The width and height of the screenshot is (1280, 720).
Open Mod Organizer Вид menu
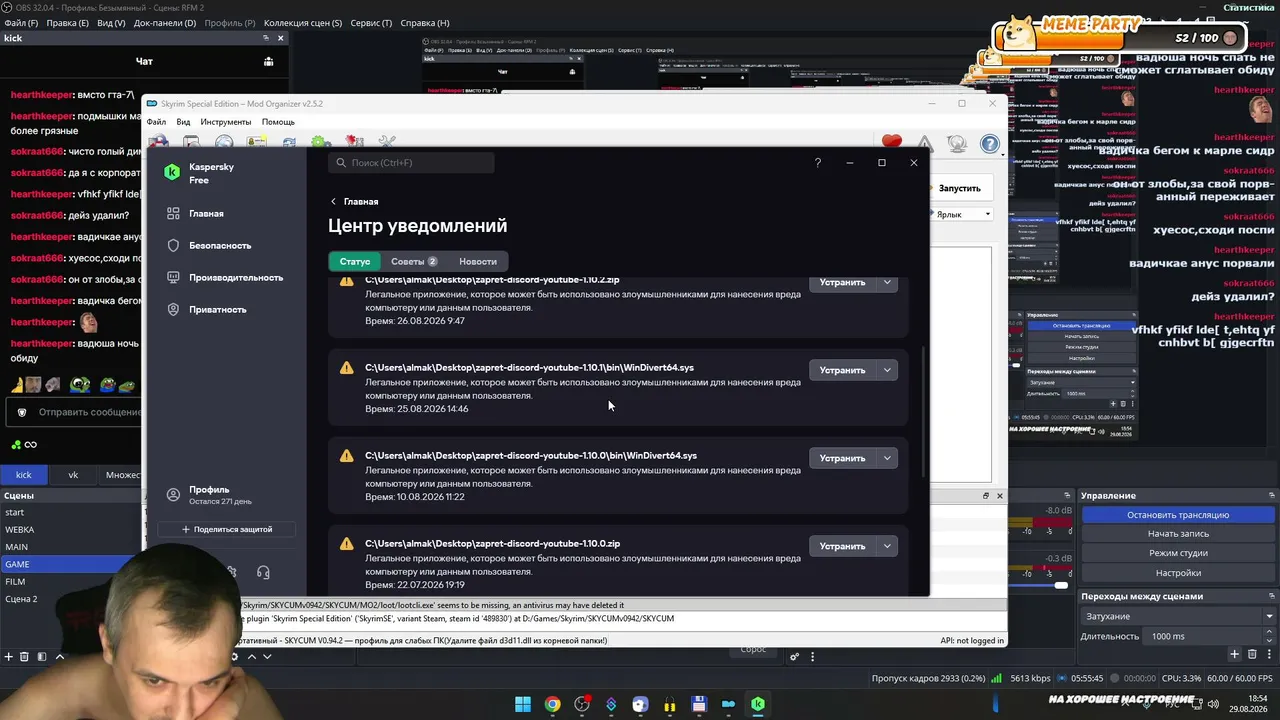point(183,122)
